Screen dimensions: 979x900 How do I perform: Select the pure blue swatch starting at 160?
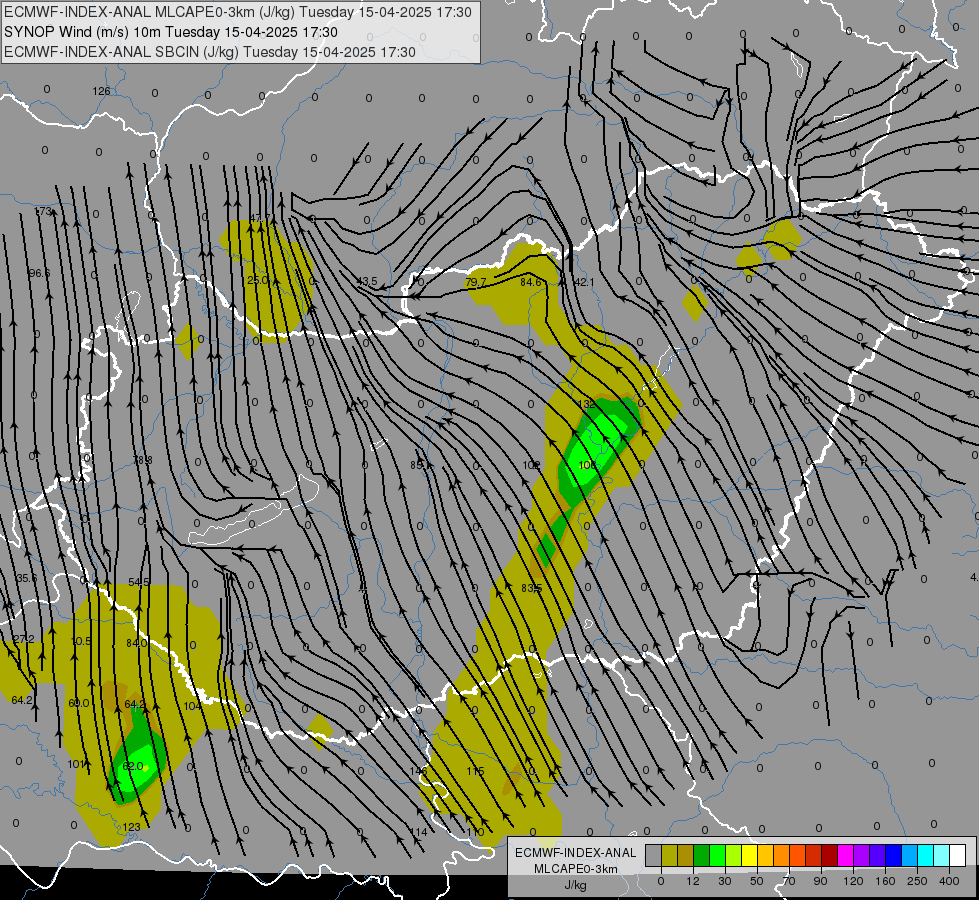[x=893, y=855]
